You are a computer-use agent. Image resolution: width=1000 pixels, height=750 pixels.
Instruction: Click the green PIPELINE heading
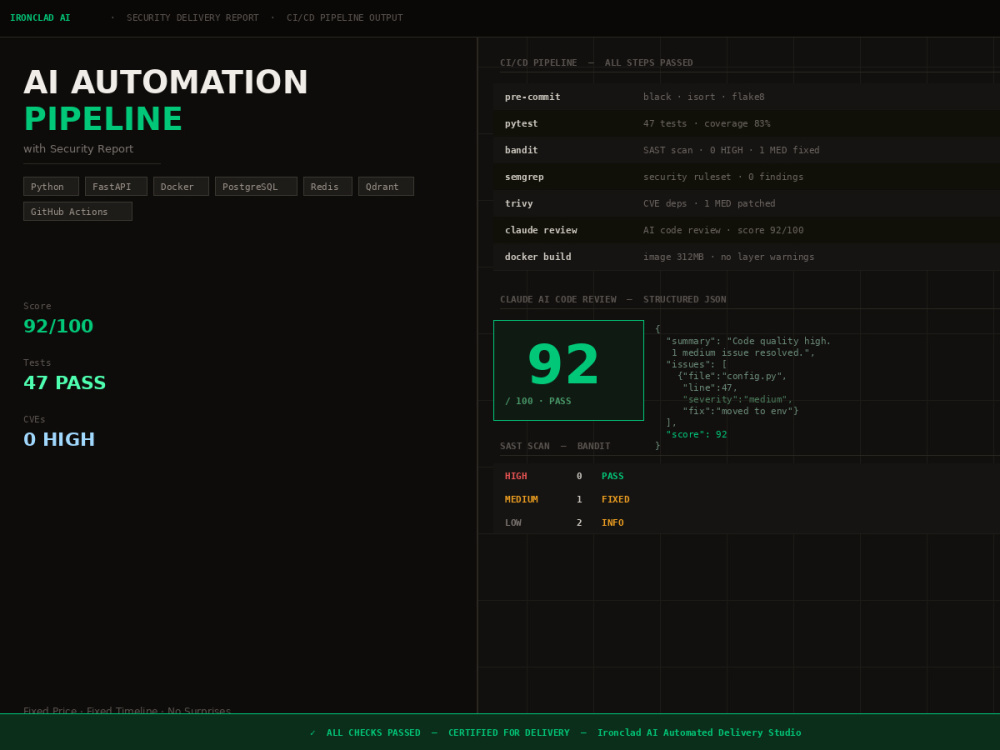[103, 119]
